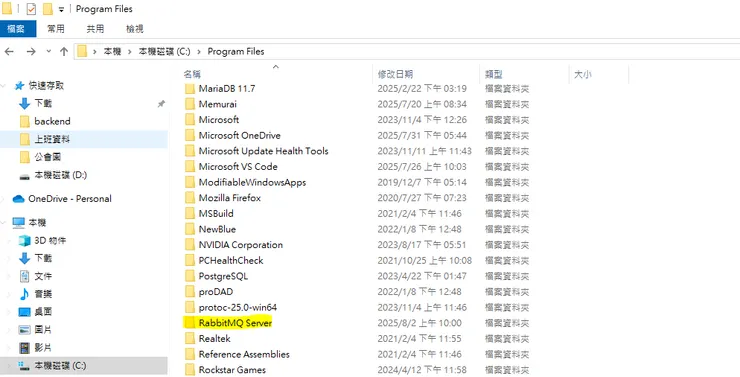Viewport: 740px width, 377px height.
Task: Open the recent locations dropdown arrow
Action: (x=48, y=51)
